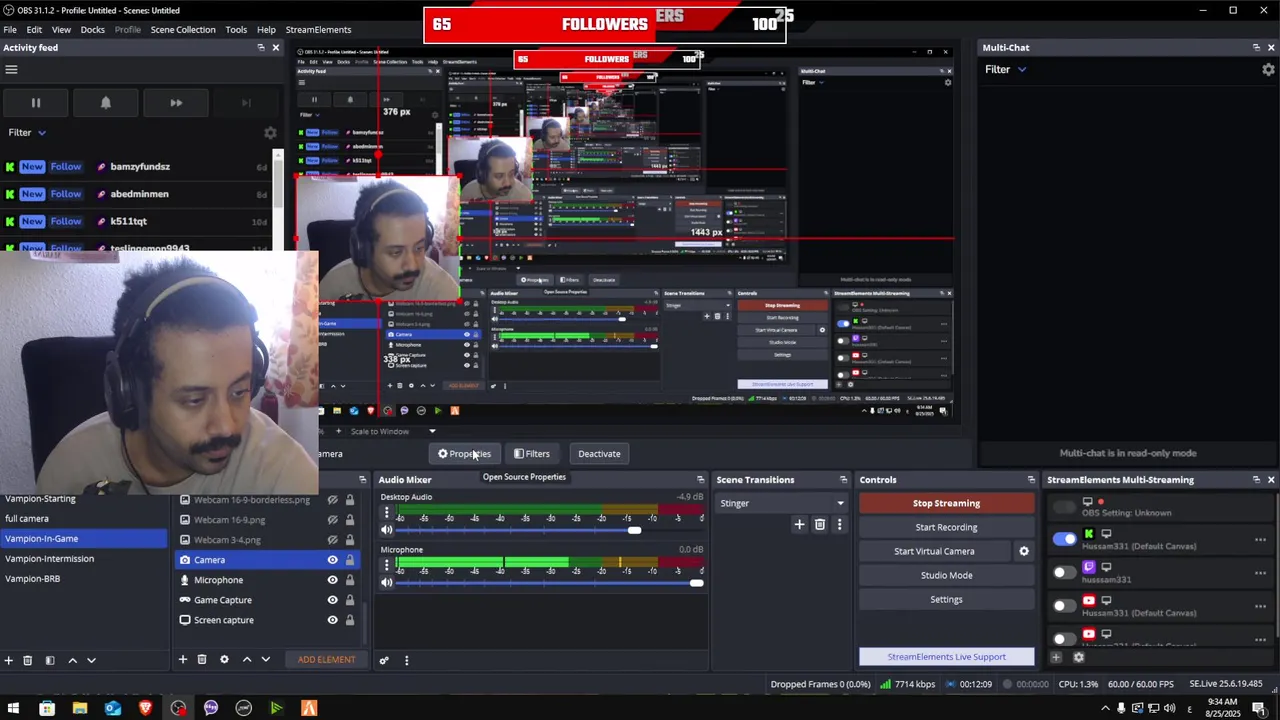
Task: Move scene up
Action: click(72, 660)
